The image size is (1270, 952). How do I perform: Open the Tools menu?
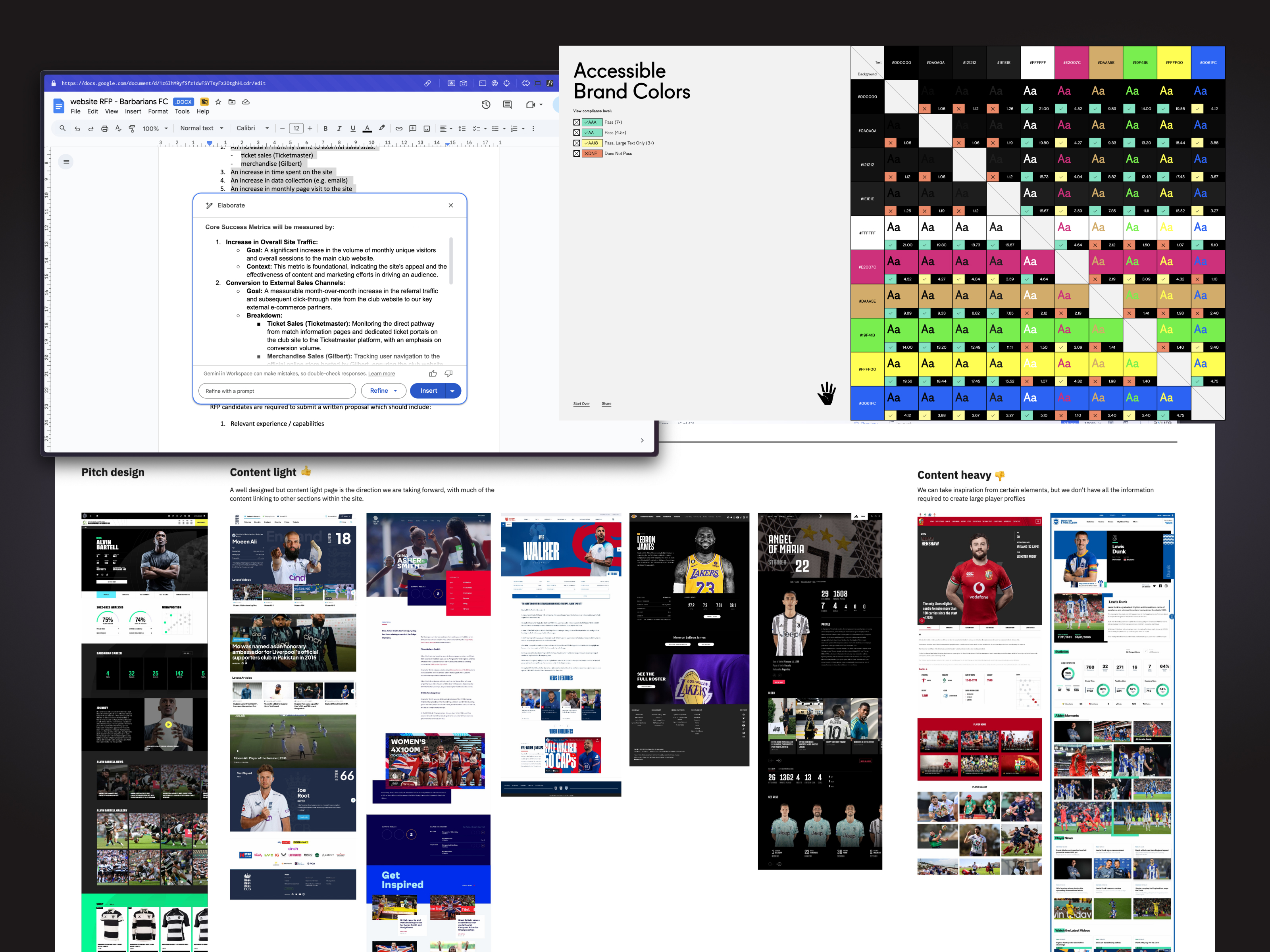pos(182,111)
